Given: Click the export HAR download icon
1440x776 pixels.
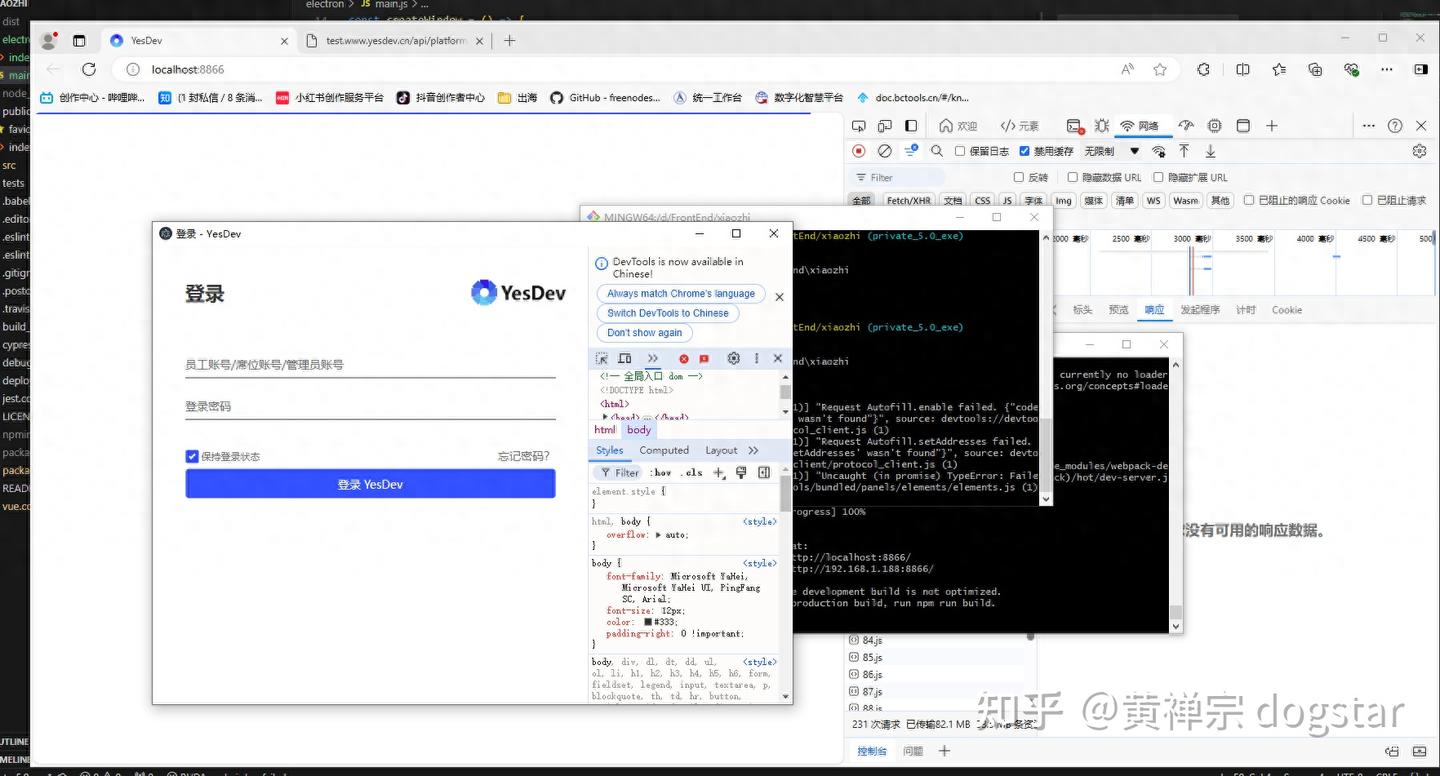Looking at the screenshot, I should (1210, 151).
